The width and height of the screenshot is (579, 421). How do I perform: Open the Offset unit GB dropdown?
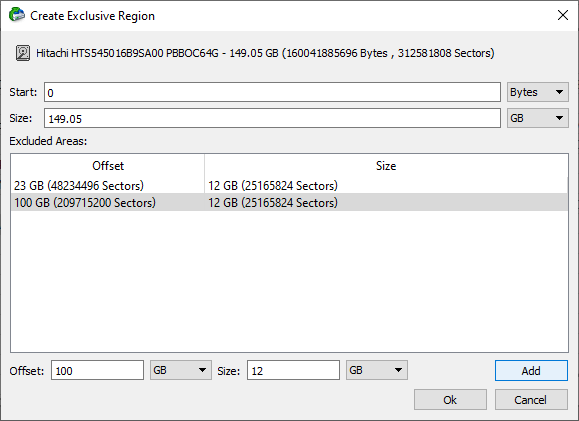click(181, 370)
